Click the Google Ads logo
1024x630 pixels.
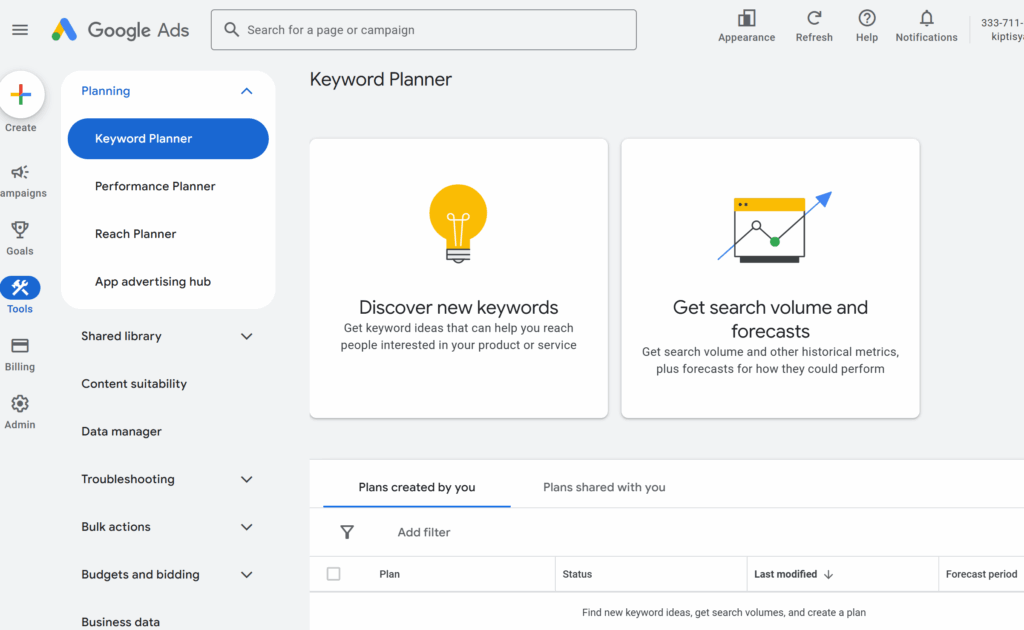pyautogui.click(x=120, y=30)
